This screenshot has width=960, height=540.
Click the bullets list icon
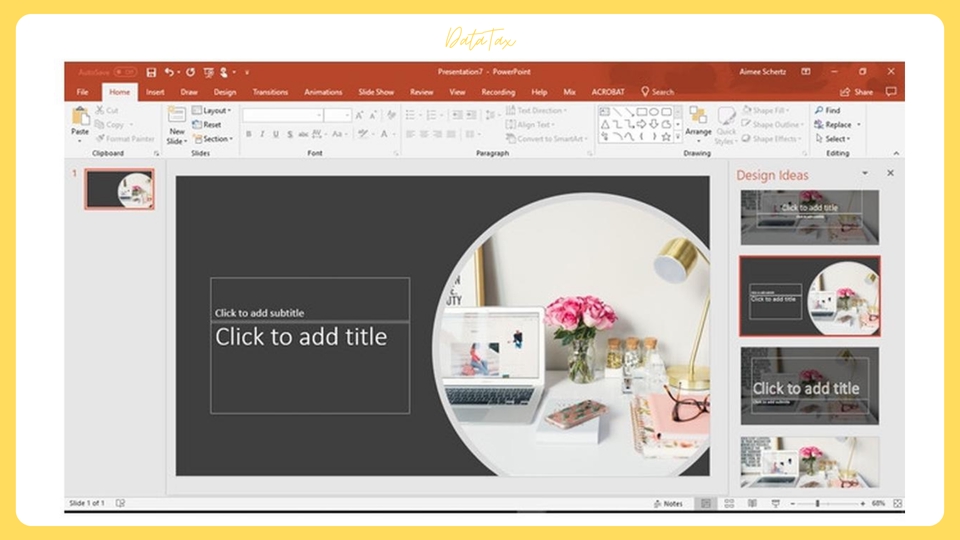(410, 115)
